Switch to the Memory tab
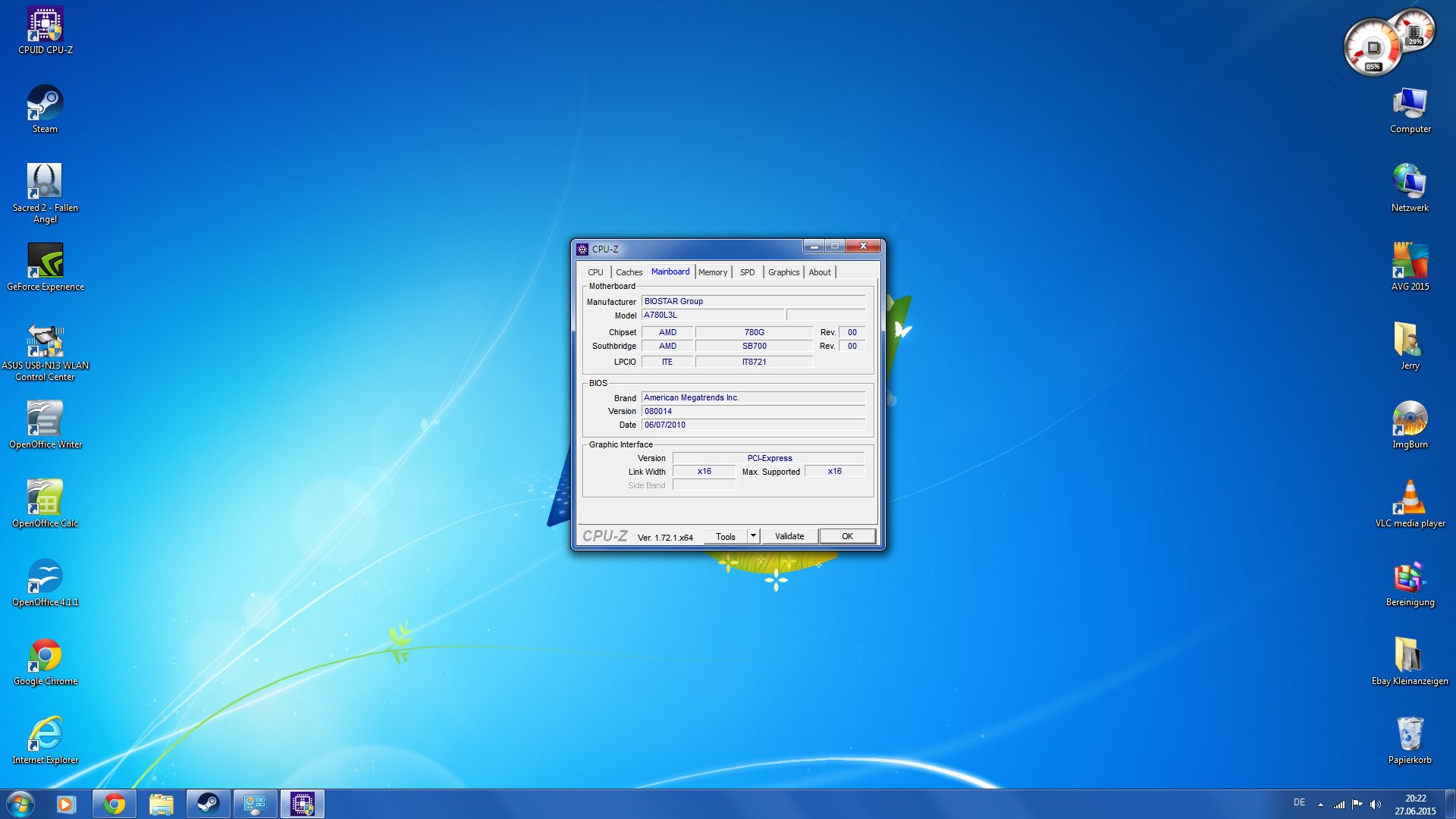The width and height of the screenshot is (1456, 819). point(713,272)
